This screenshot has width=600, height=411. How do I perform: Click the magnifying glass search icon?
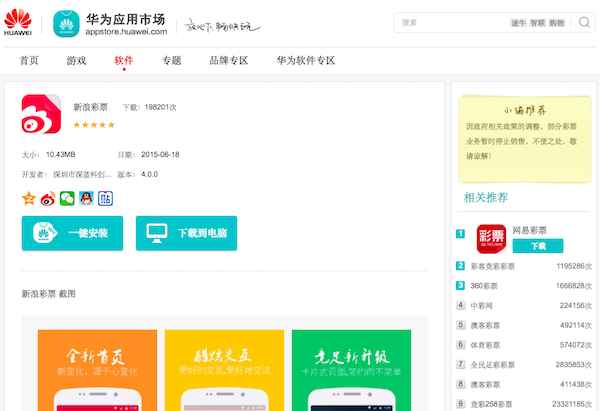pyautogui.click(x=583, y=22)
